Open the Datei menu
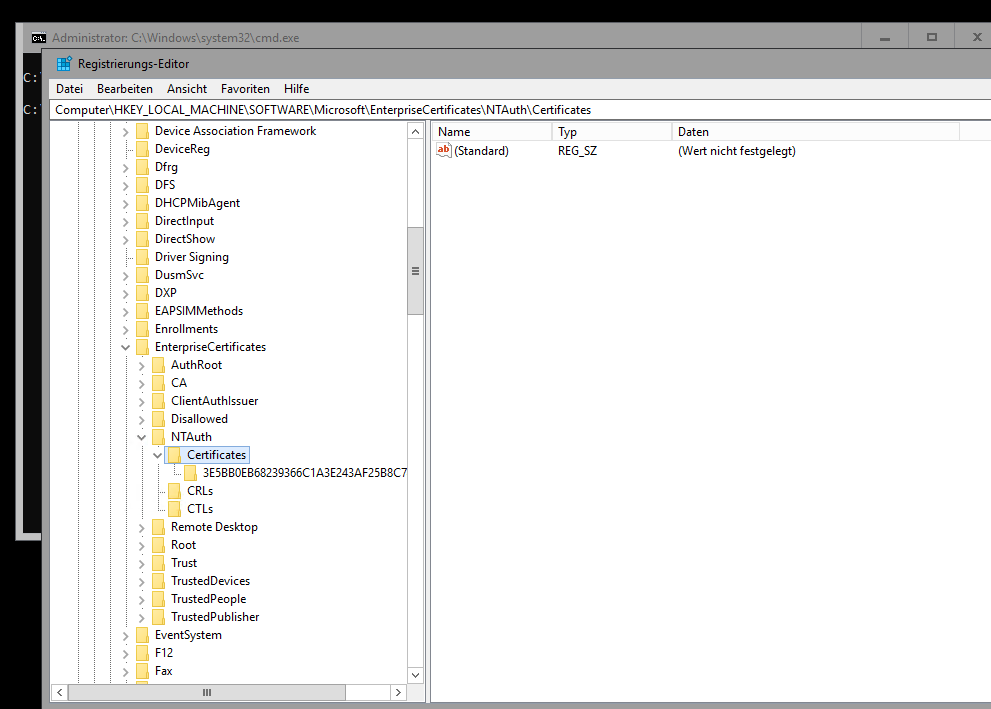The image size is (991, 709). (x=69, y=89)
